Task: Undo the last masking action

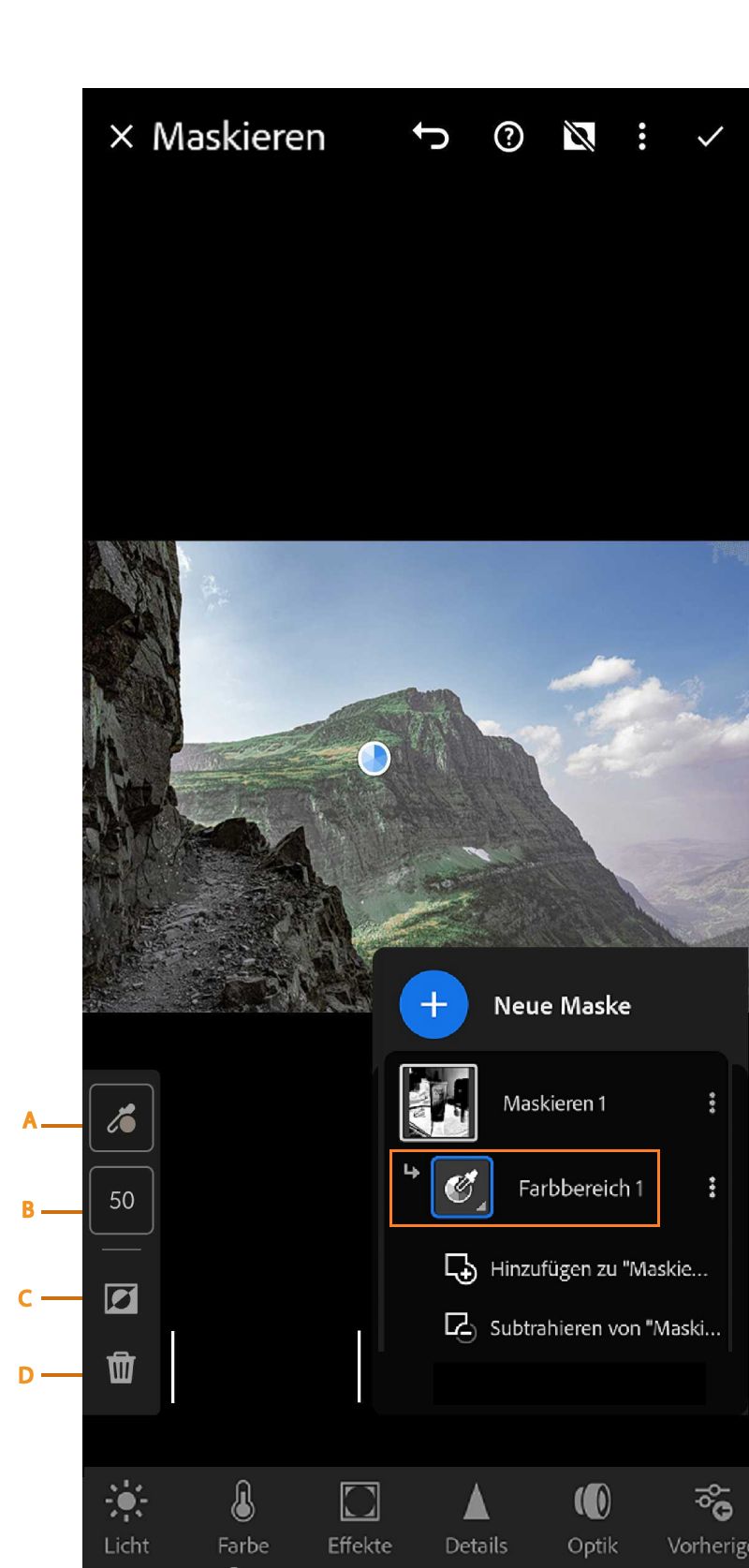Action: pyautogui.click(x=431, y=137)
